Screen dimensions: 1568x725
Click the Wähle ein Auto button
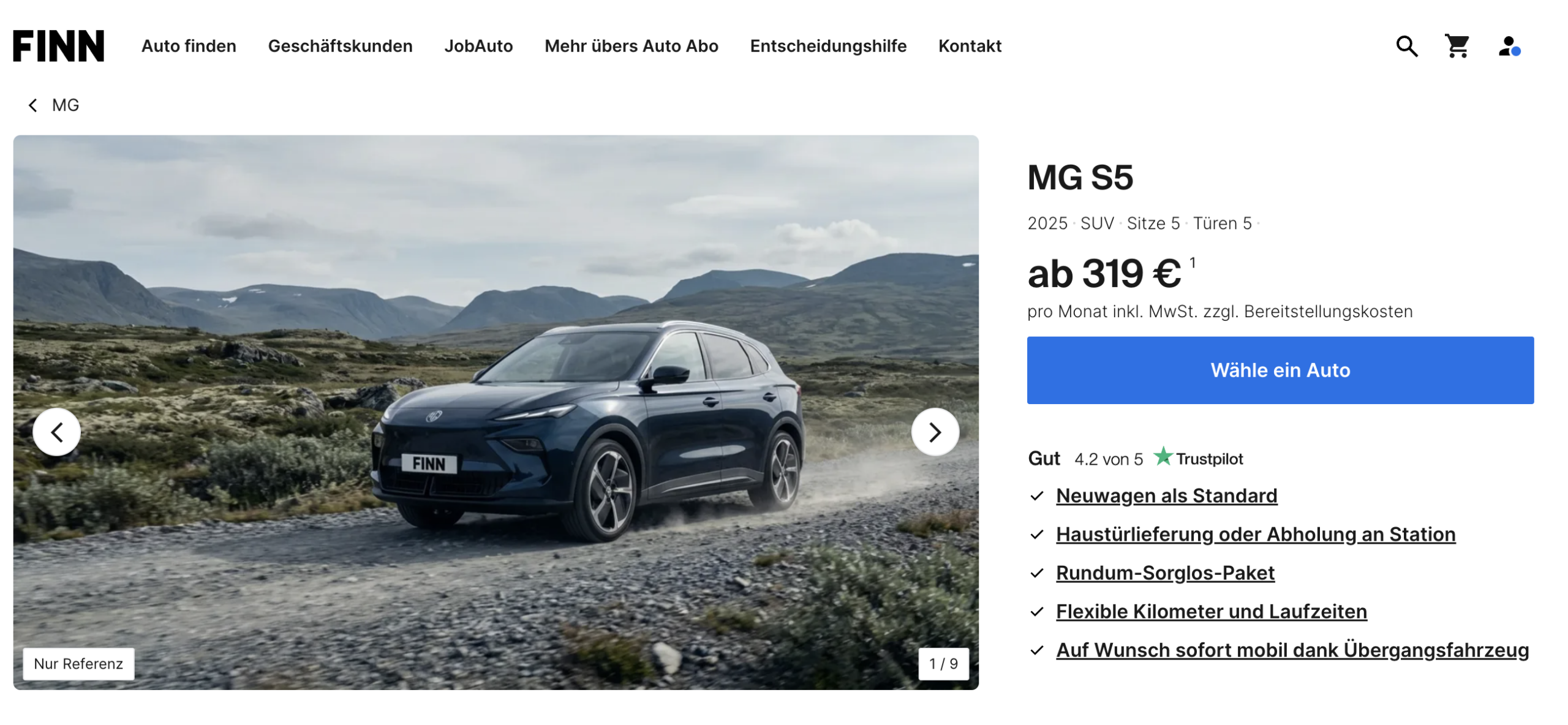pyautogui.click(x=1280, y=370)
